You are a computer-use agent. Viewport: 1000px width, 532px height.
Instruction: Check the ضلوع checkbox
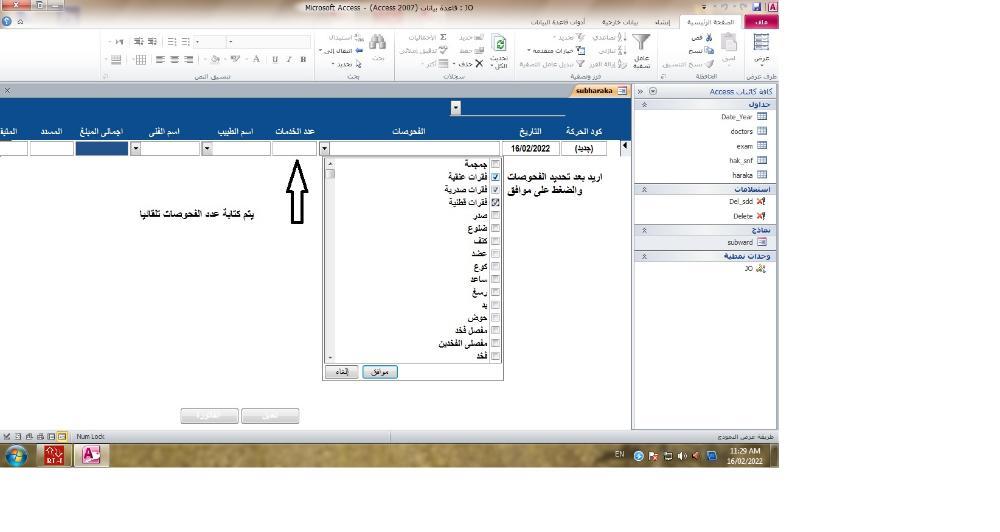pos(496,228)
